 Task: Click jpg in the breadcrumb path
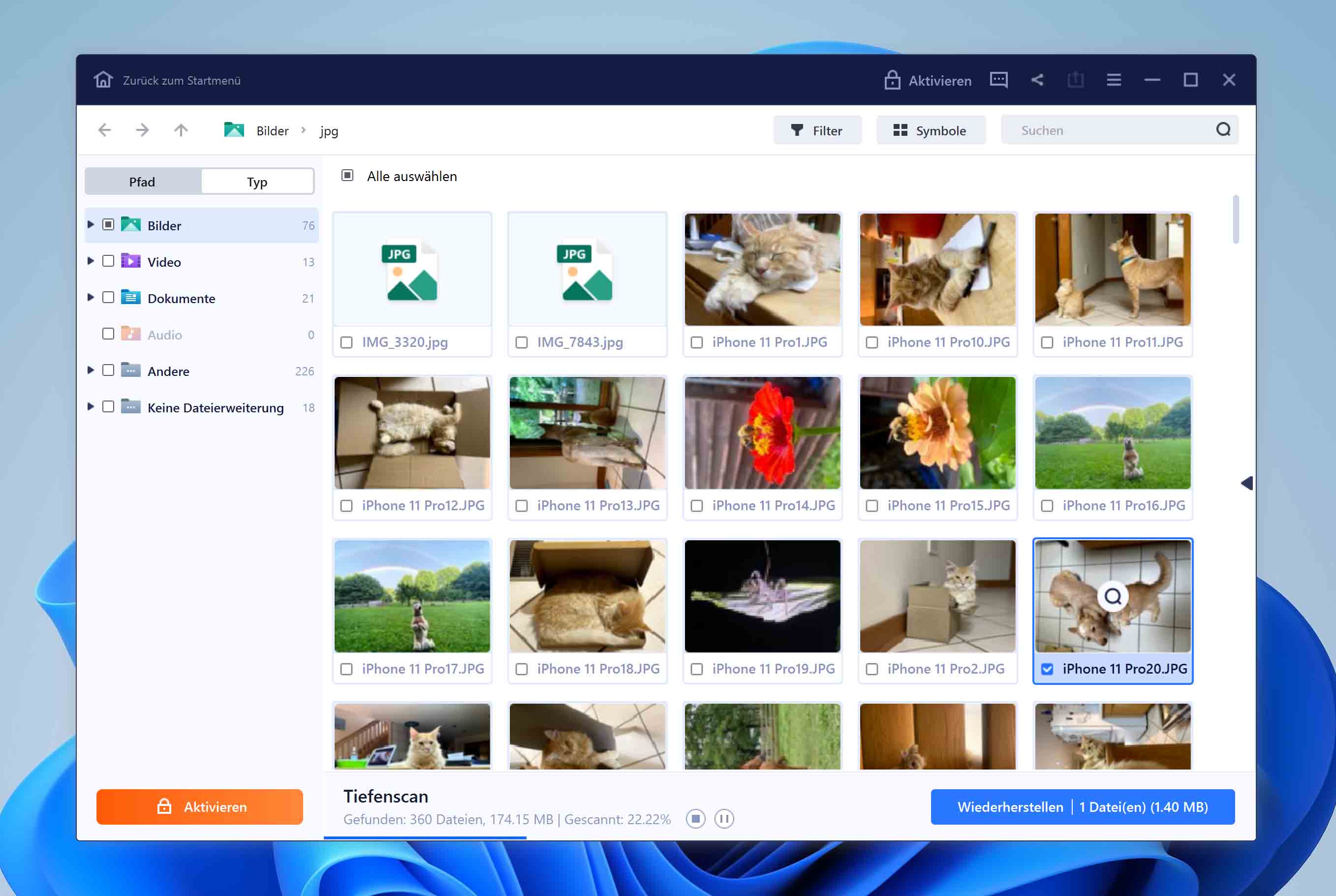pyautogui.click(x=329, y=131)
